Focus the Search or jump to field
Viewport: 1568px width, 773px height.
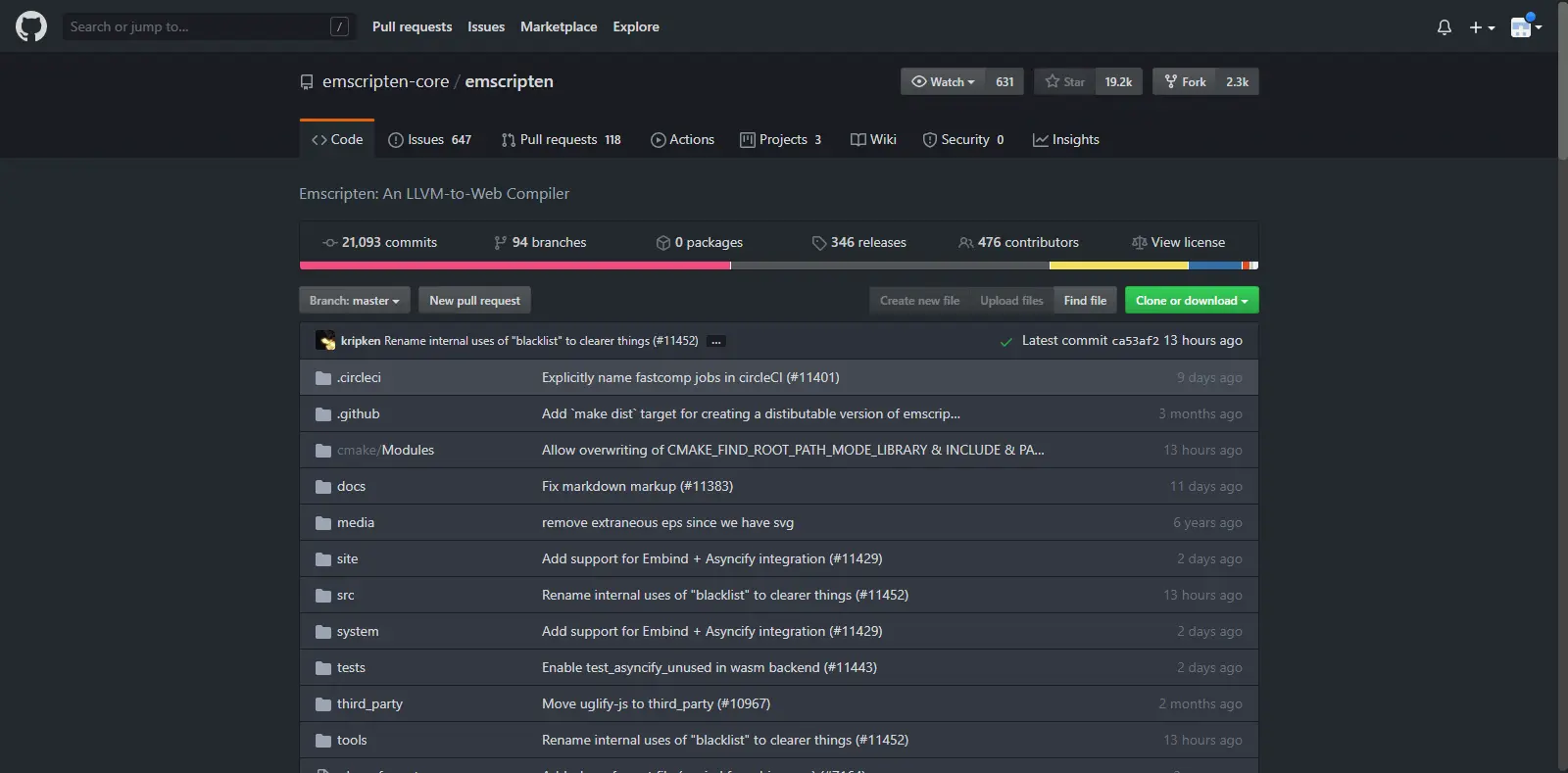coord(198,26)
